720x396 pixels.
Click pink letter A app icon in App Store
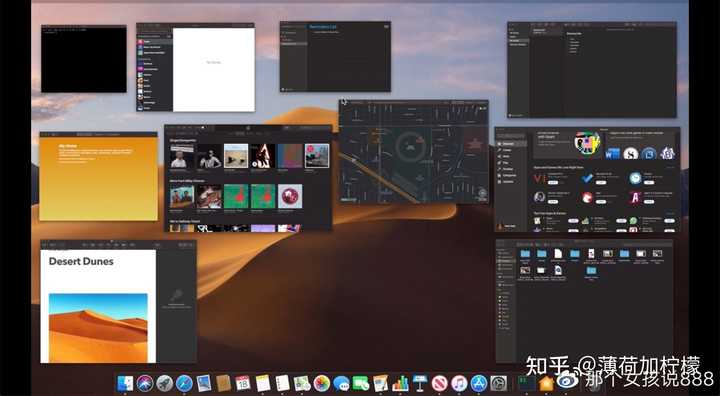pos(636,198)
